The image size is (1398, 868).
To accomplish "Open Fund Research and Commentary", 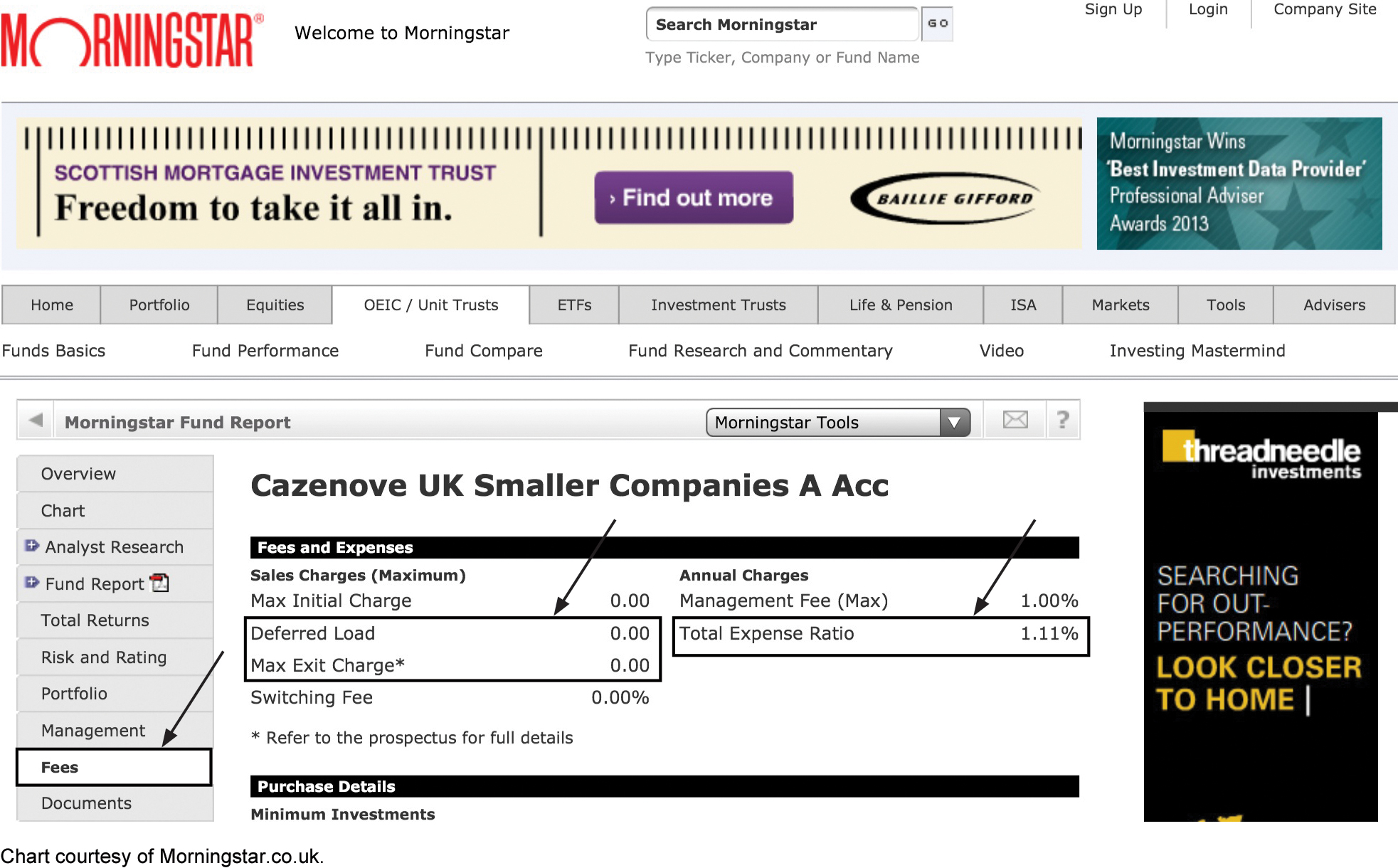I will (761, 351).
